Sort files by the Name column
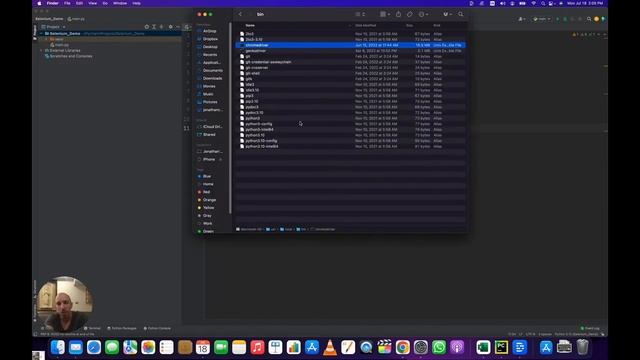This screenshot has height=360, width=640. coord(250,25)
